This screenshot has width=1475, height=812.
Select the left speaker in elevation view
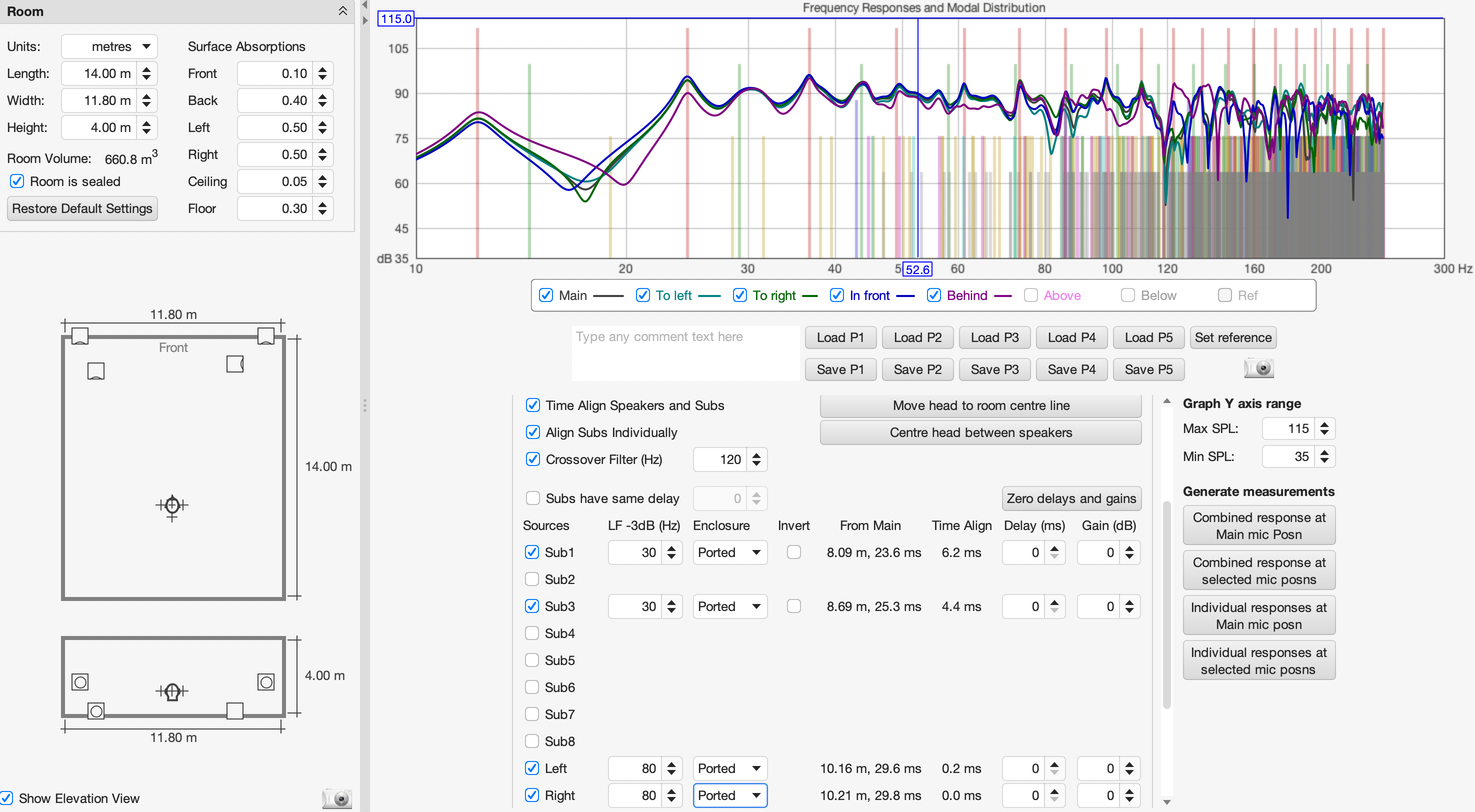80,682
